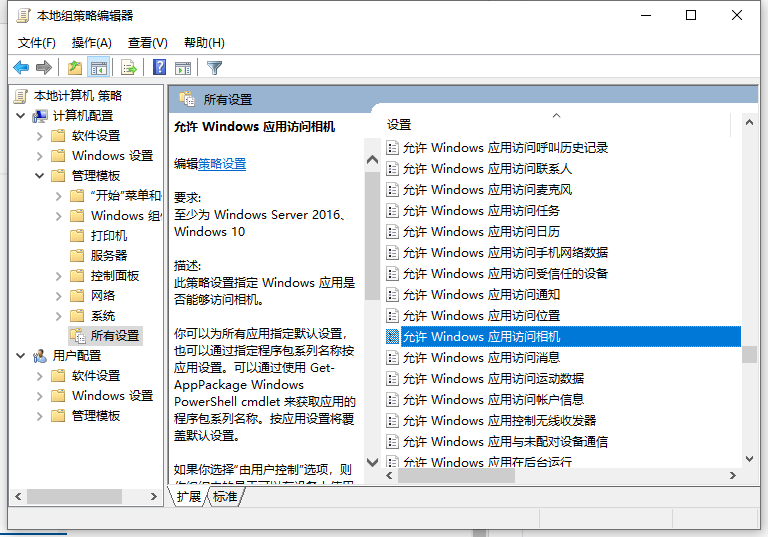Open the 查看(V) menu
The image size is (768, 537).
pyautogui.click(x=147, y=43)
